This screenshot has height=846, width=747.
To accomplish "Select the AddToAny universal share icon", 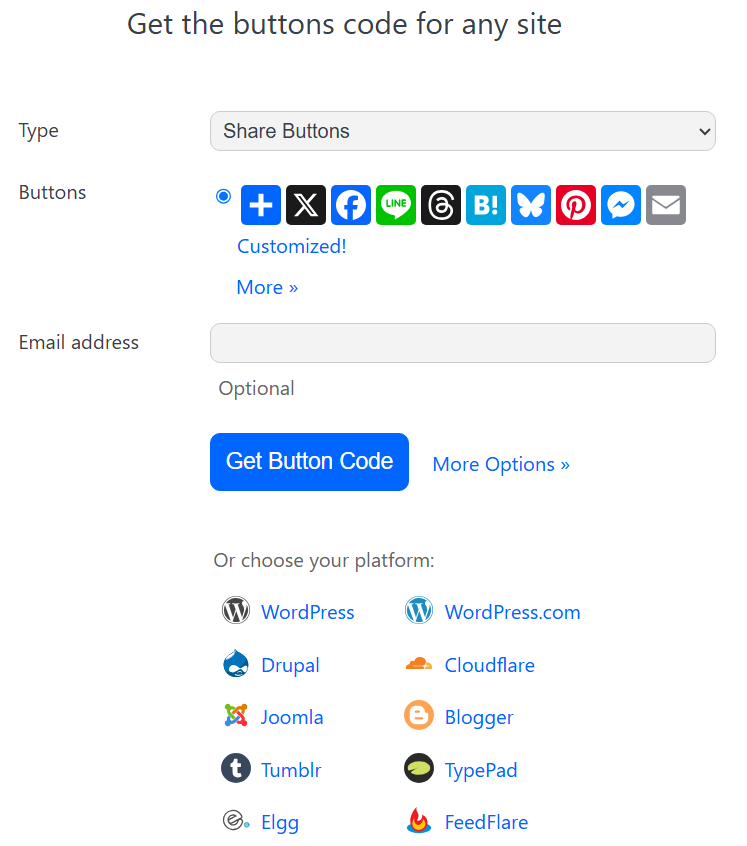I will 260,205.
